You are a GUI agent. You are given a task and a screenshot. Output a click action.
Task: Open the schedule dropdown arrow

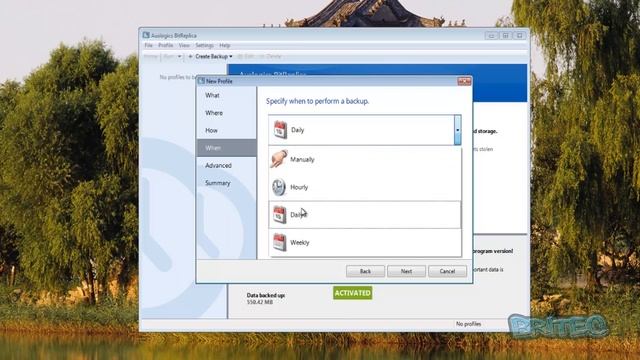click(x=458, y=130)
